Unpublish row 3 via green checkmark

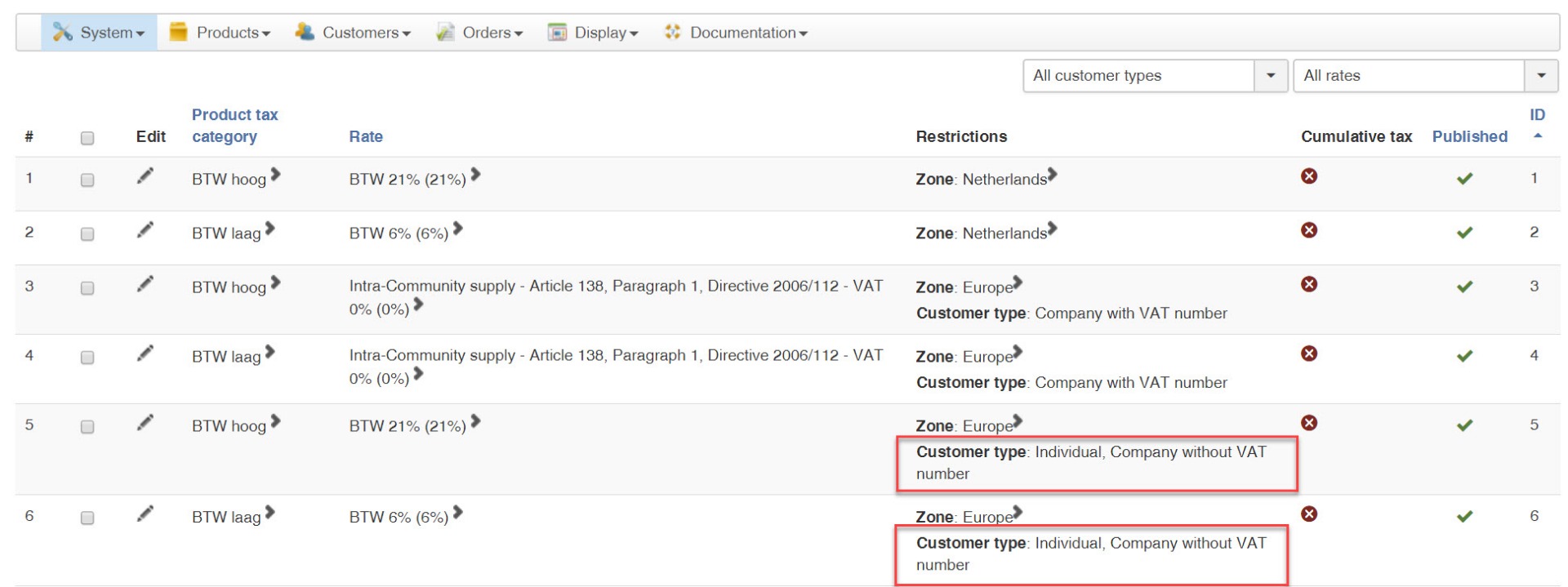coord(1465,287)
